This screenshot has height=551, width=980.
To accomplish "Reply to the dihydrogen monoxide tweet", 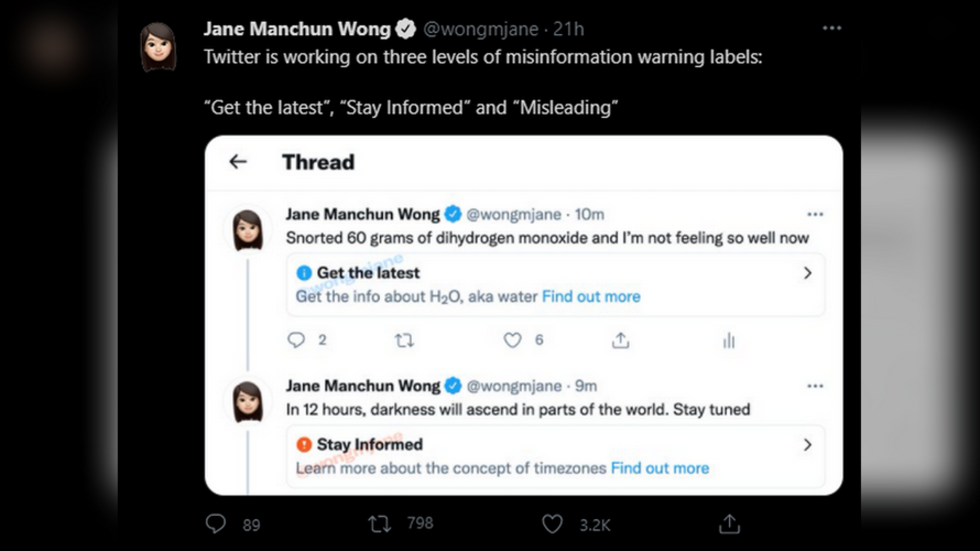I will coord(296,340).
